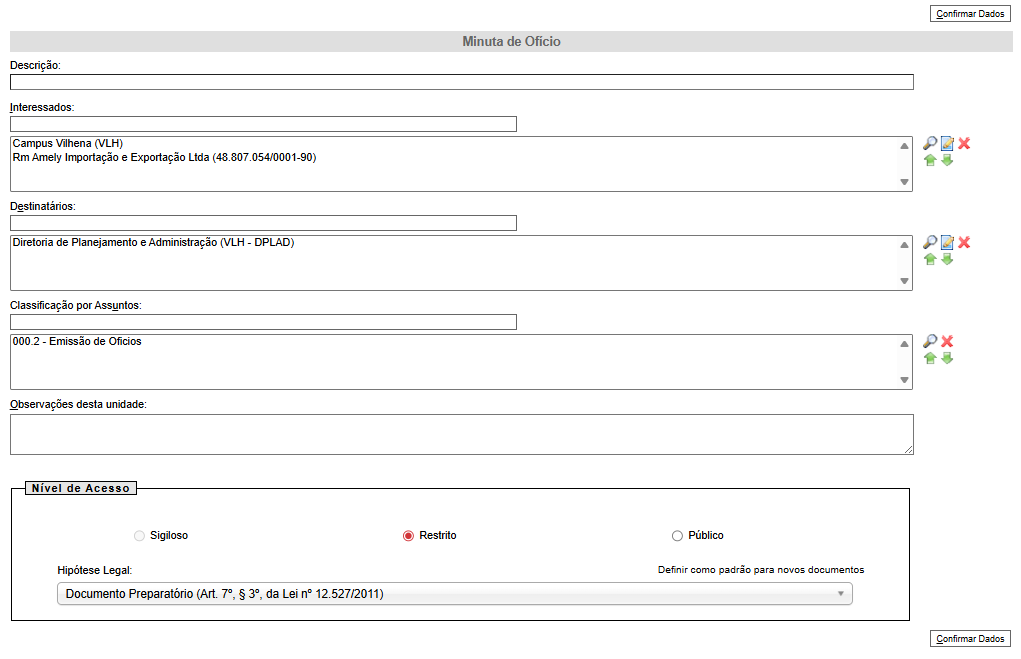Select the Restrito access level
The image size is (1021, 659).
point(408,536)
